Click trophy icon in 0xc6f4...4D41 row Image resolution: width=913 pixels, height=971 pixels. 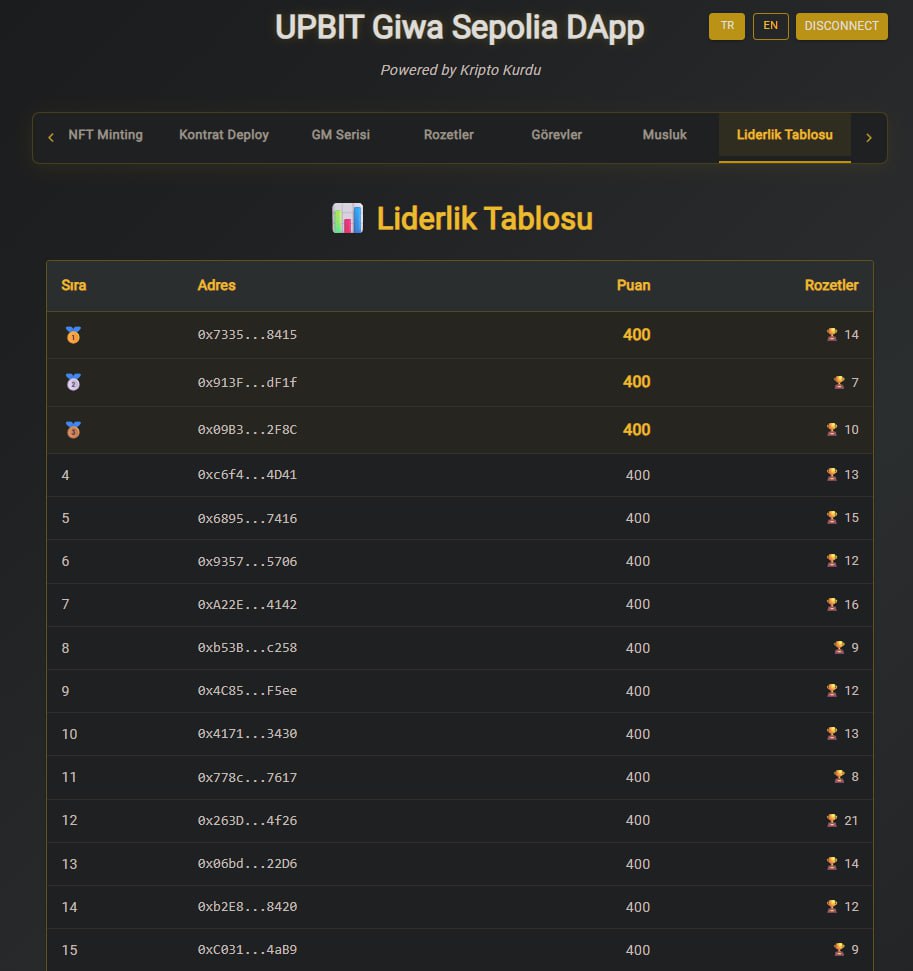[832, 474]
